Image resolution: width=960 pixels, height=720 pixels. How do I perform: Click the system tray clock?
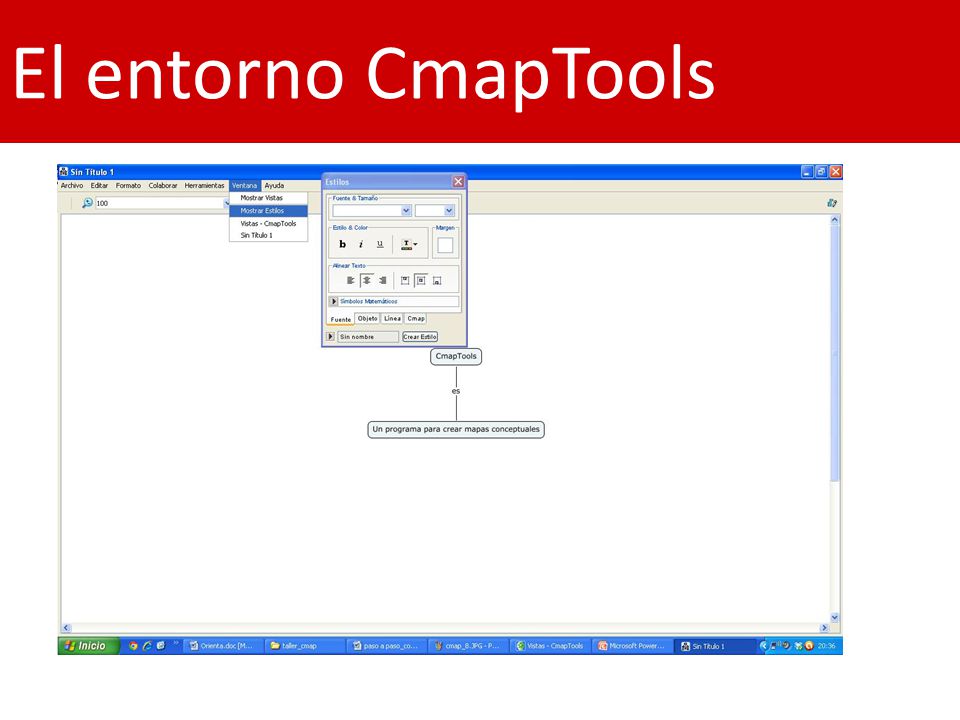826,646
